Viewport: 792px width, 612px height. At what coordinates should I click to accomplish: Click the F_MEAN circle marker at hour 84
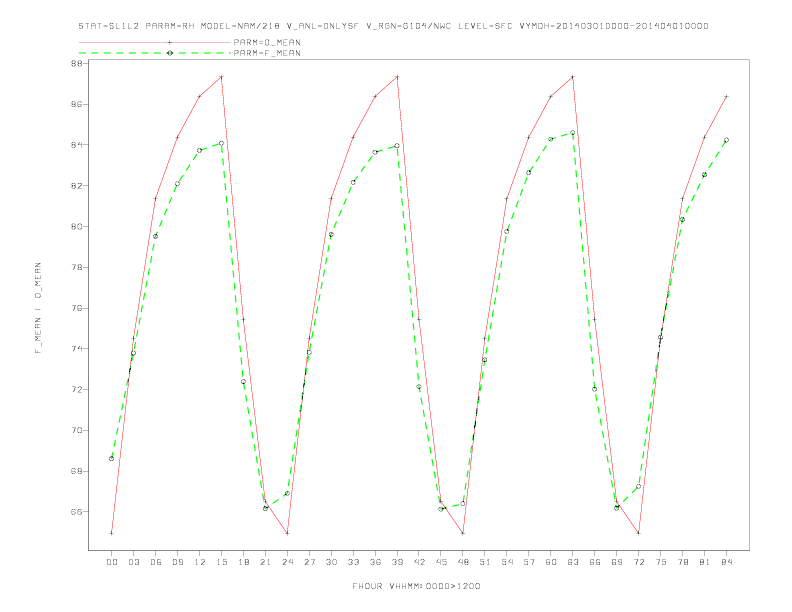click(x=726, y=140)
